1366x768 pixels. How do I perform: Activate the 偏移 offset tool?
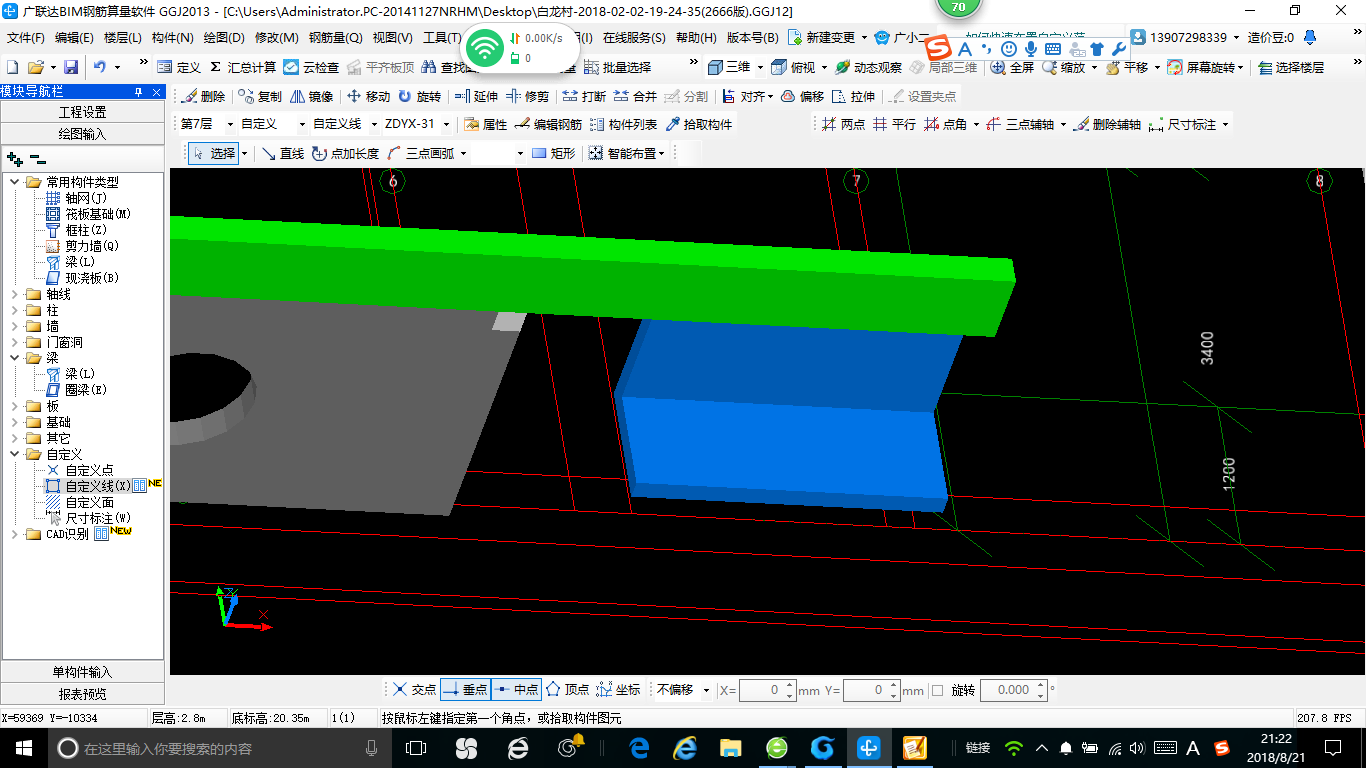(x=802, y=96)
